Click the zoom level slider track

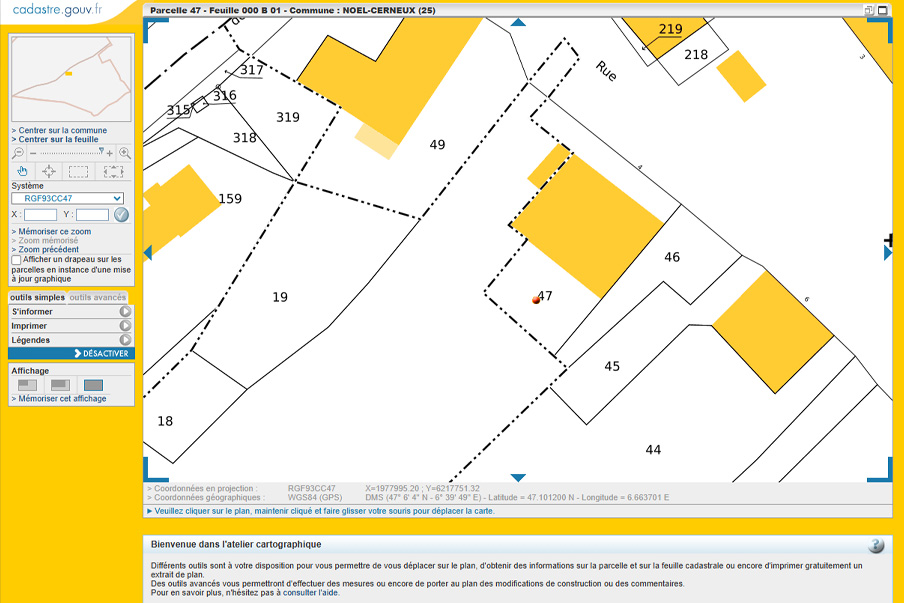point(70,153)
